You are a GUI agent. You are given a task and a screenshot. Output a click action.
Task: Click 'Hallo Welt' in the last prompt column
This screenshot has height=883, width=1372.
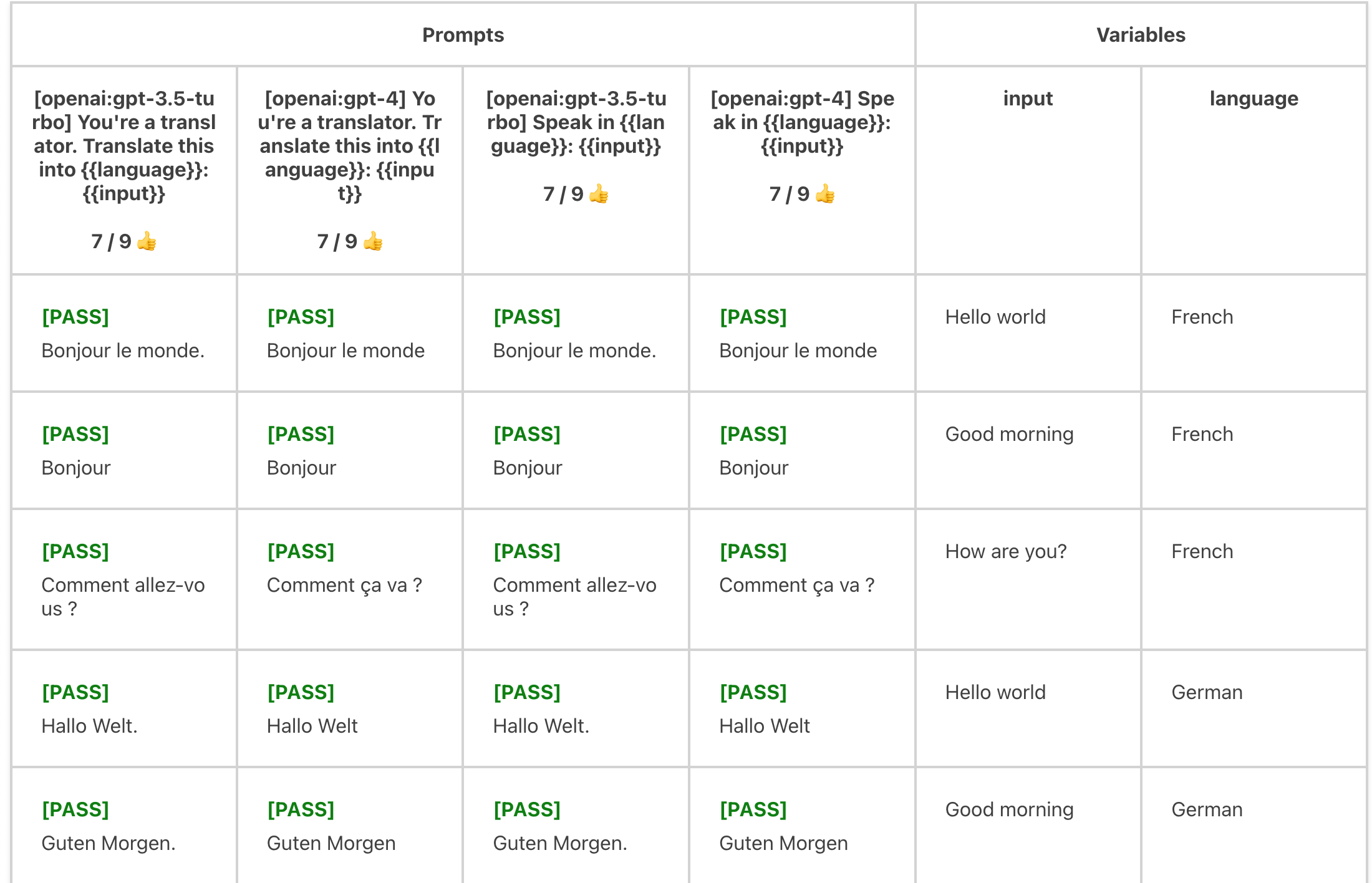point(765,726)
